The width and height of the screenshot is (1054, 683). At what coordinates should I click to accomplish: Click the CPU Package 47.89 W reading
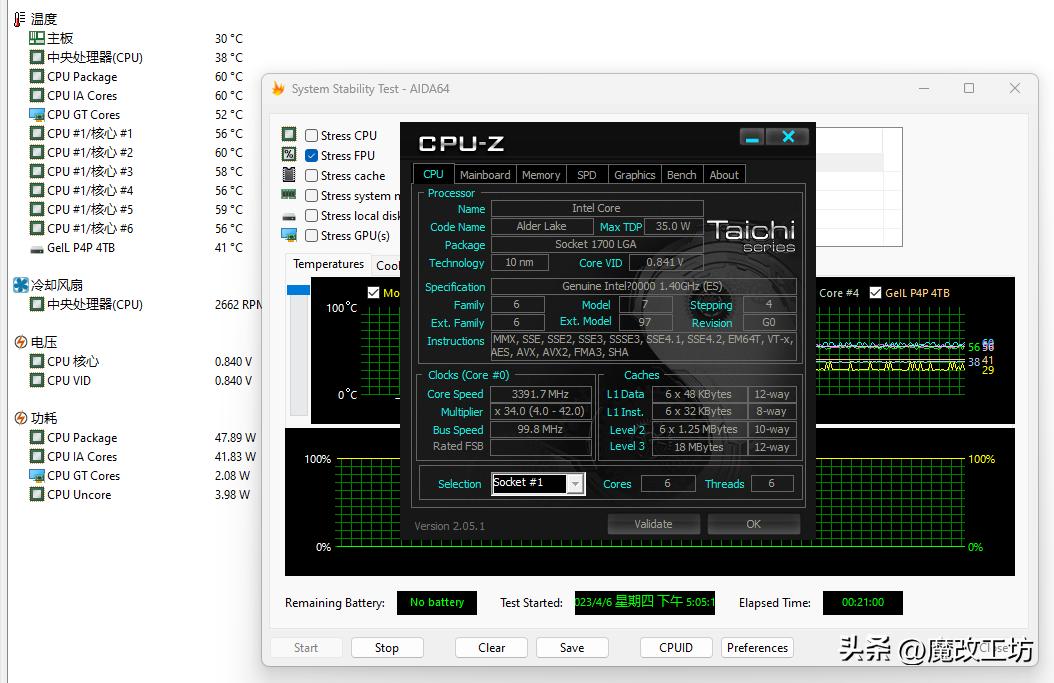point(235,438)
